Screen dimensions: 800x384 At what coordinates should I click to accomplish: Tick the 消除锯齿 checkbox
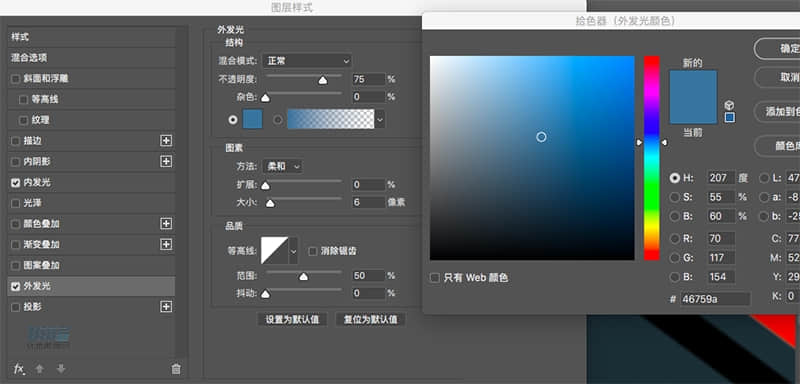(312, 251)
